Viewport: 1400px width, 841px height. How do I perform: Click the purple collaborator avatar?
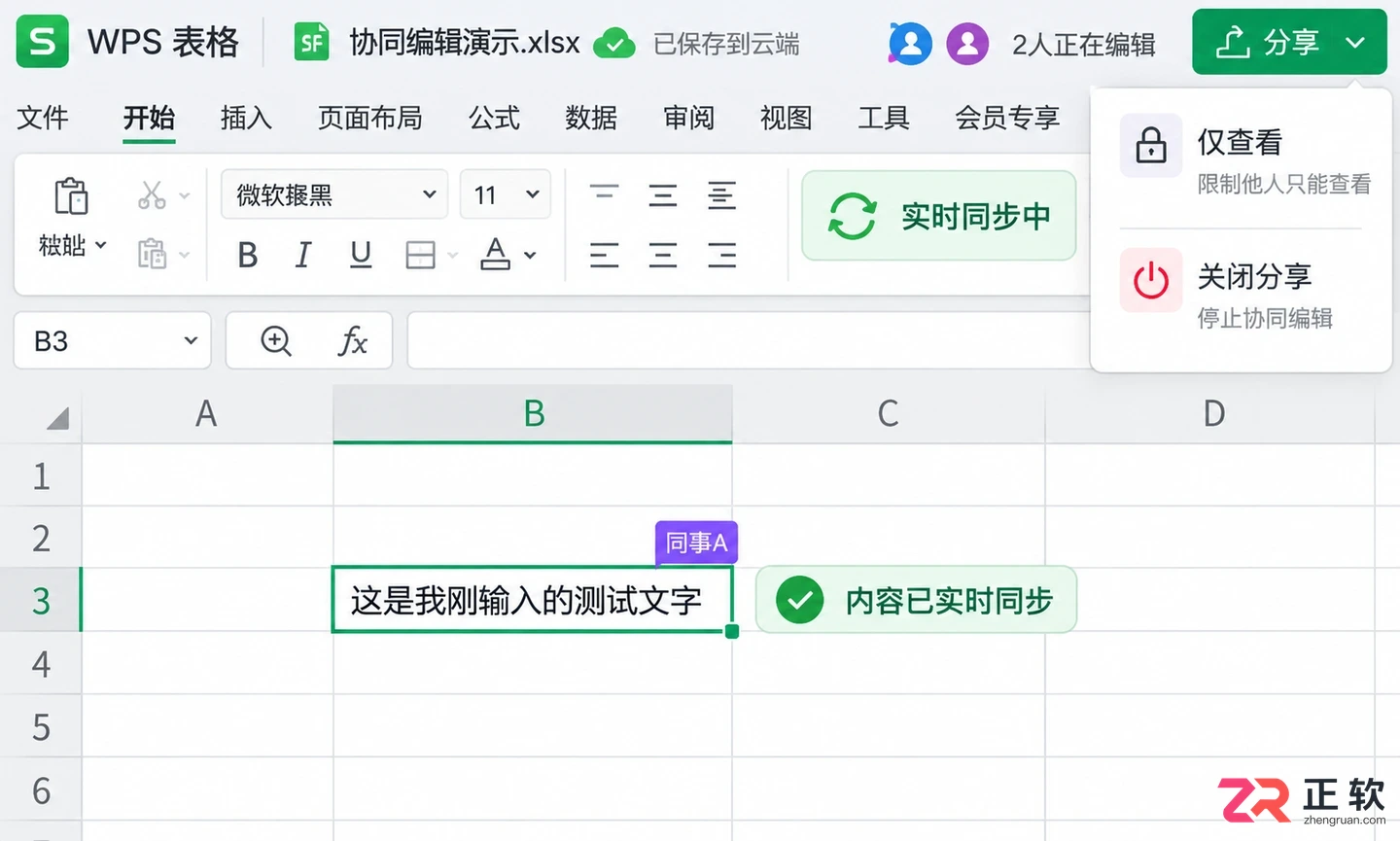pyautogui.click(x=967, y=44)
